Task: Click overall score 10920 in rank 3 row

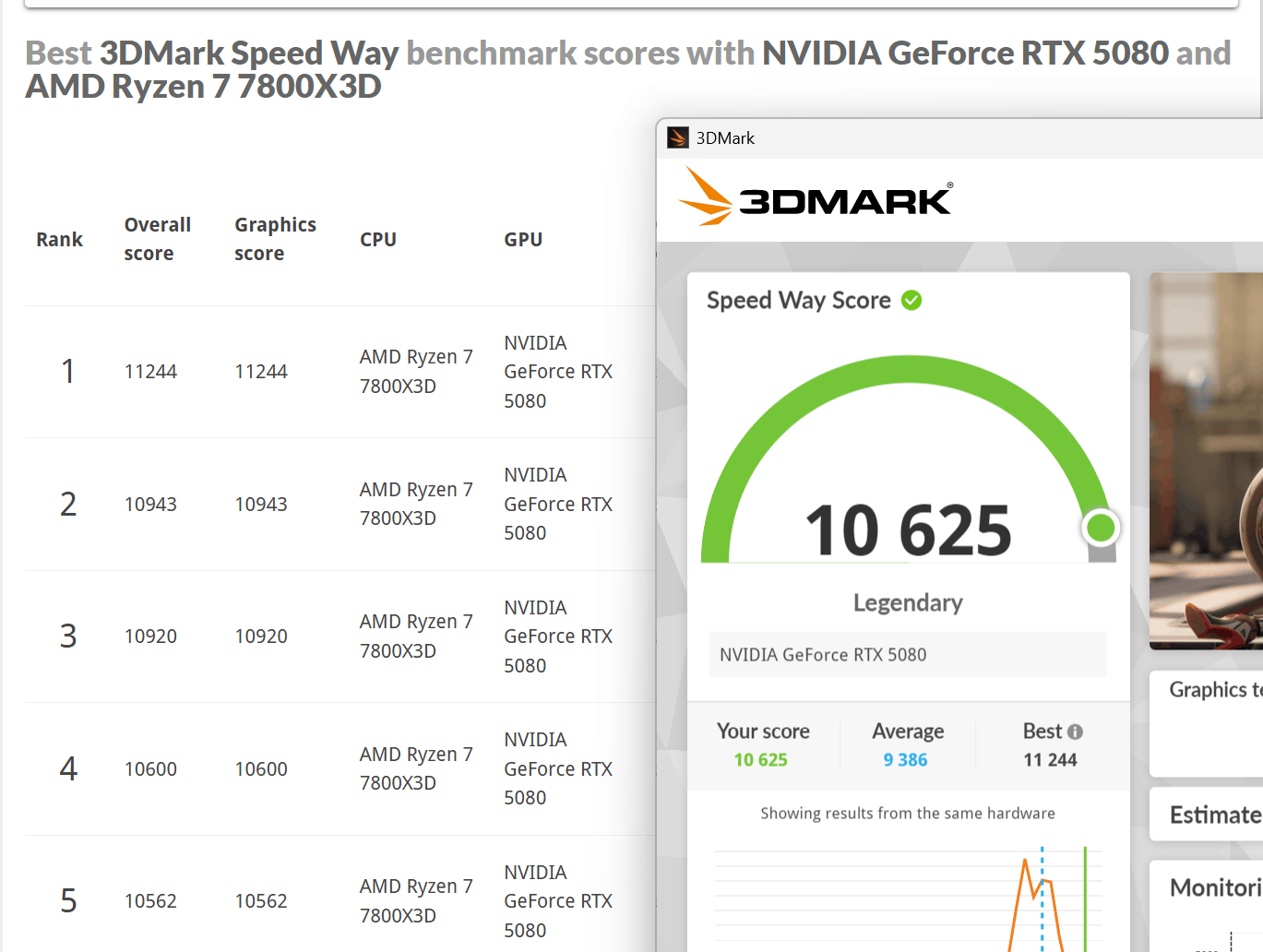Action: 150,637
